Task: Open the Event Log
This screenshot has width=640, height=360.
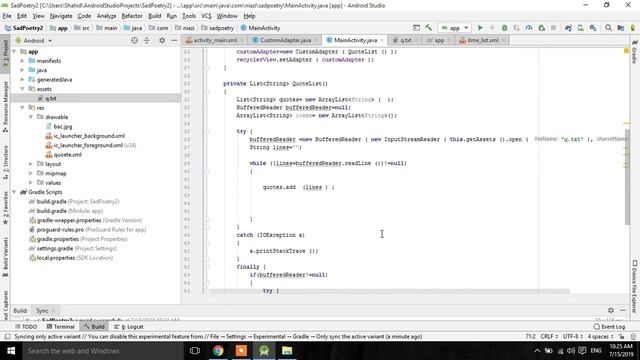Action: [x=609, y=327]
